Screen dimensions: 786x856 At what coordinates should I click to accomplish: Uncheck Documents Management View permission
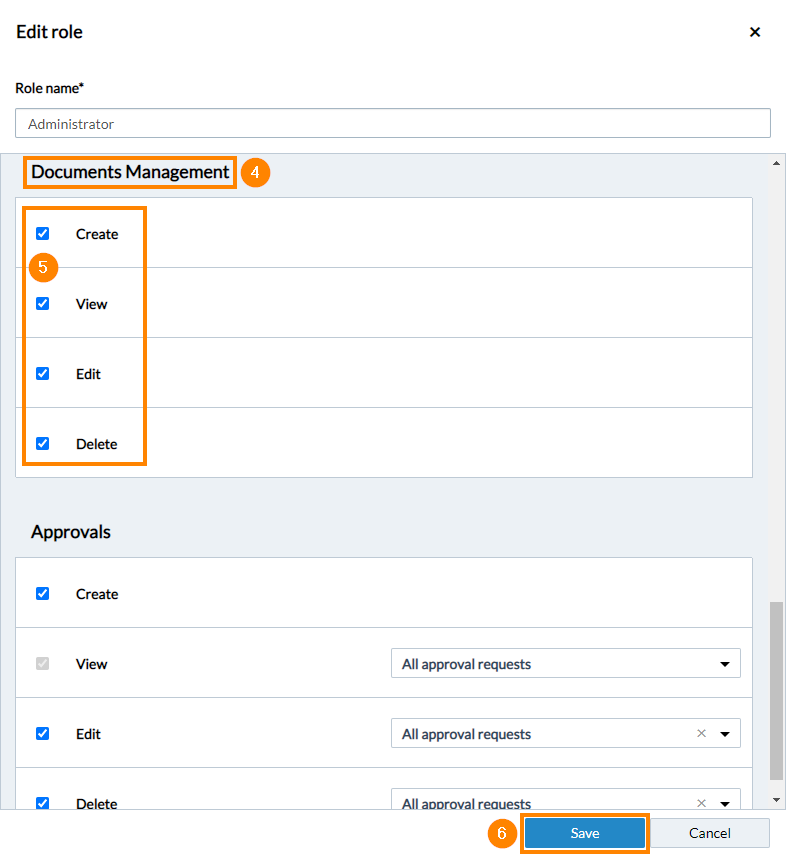[x=43, y=304]
